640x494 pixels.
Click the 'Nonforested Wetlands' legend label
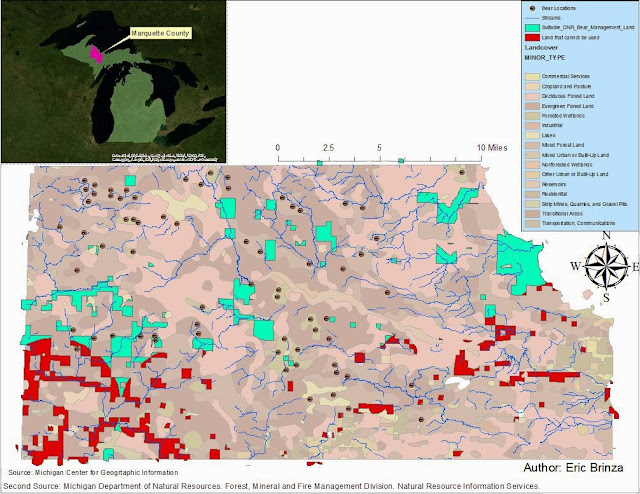coord(567,165)
